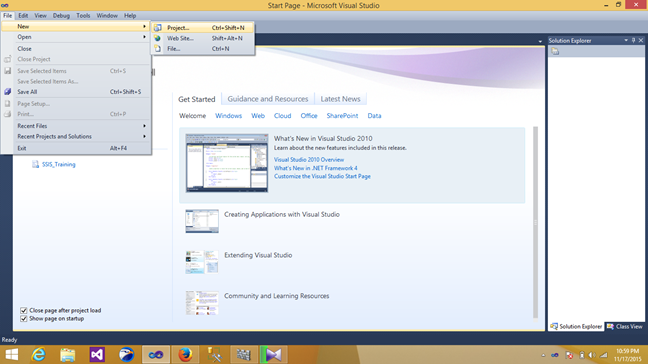Click What's New in Visual Studio thumbnail
This screenshot has width=648, height=364.
pos(226,163)
